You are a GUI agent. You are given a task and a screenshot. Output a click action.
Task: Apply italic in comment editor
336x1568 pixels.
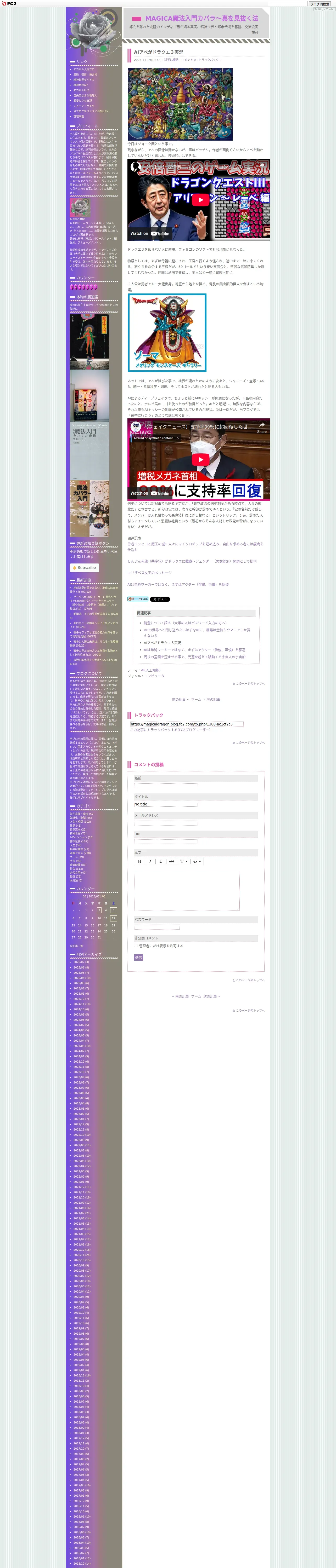click(150, 861)
